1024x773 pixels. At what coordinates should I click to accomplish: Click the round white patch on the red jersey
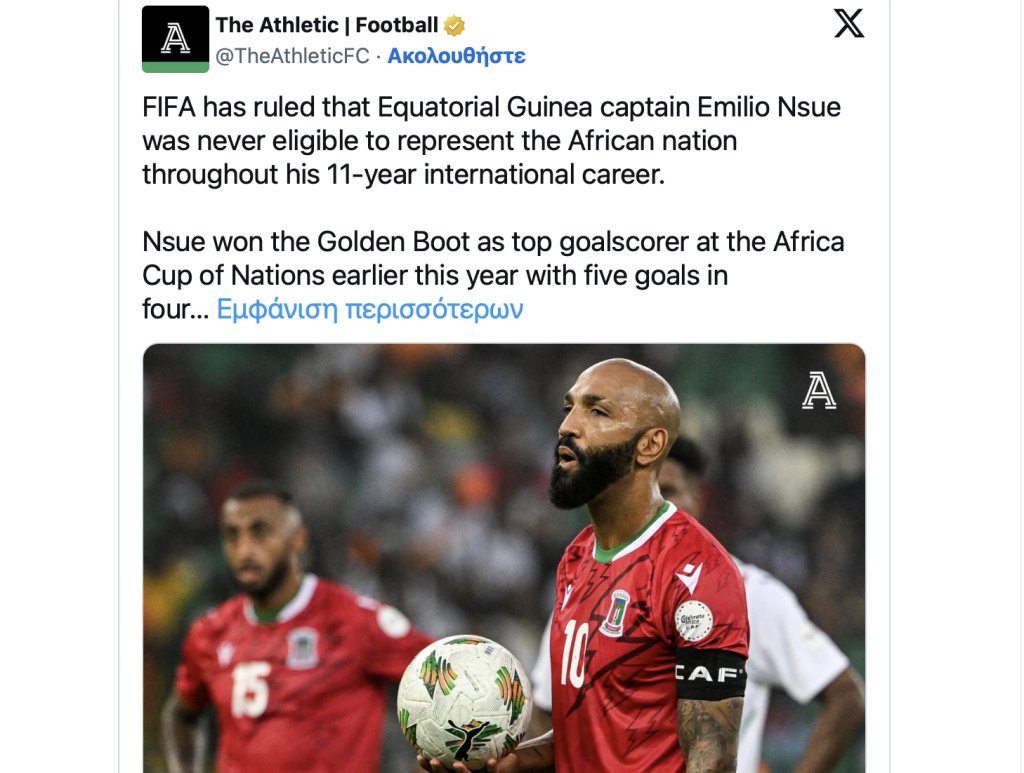693,620
